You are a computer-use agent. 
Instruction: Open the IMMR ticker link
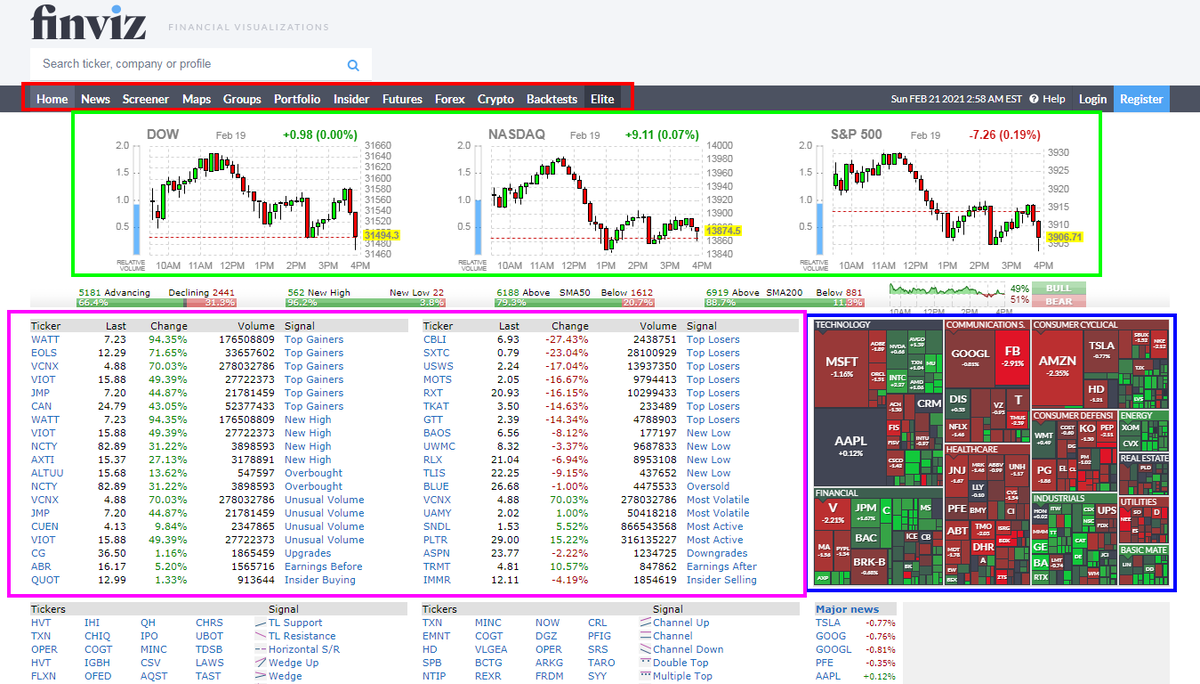pos(437,580)
